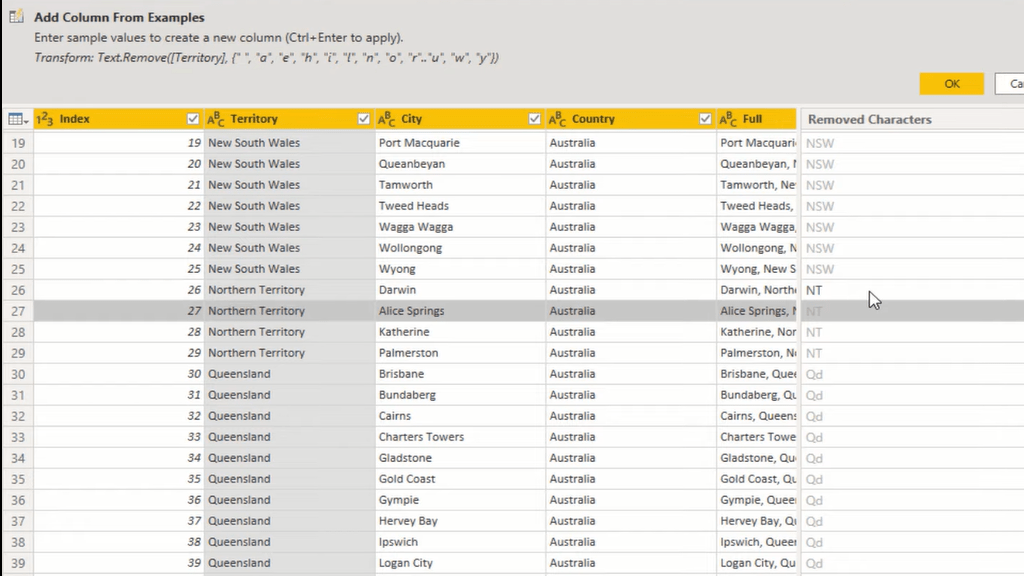Click the Full column text type icon
Screen dimensions: 1024x576
pos(728,119)
